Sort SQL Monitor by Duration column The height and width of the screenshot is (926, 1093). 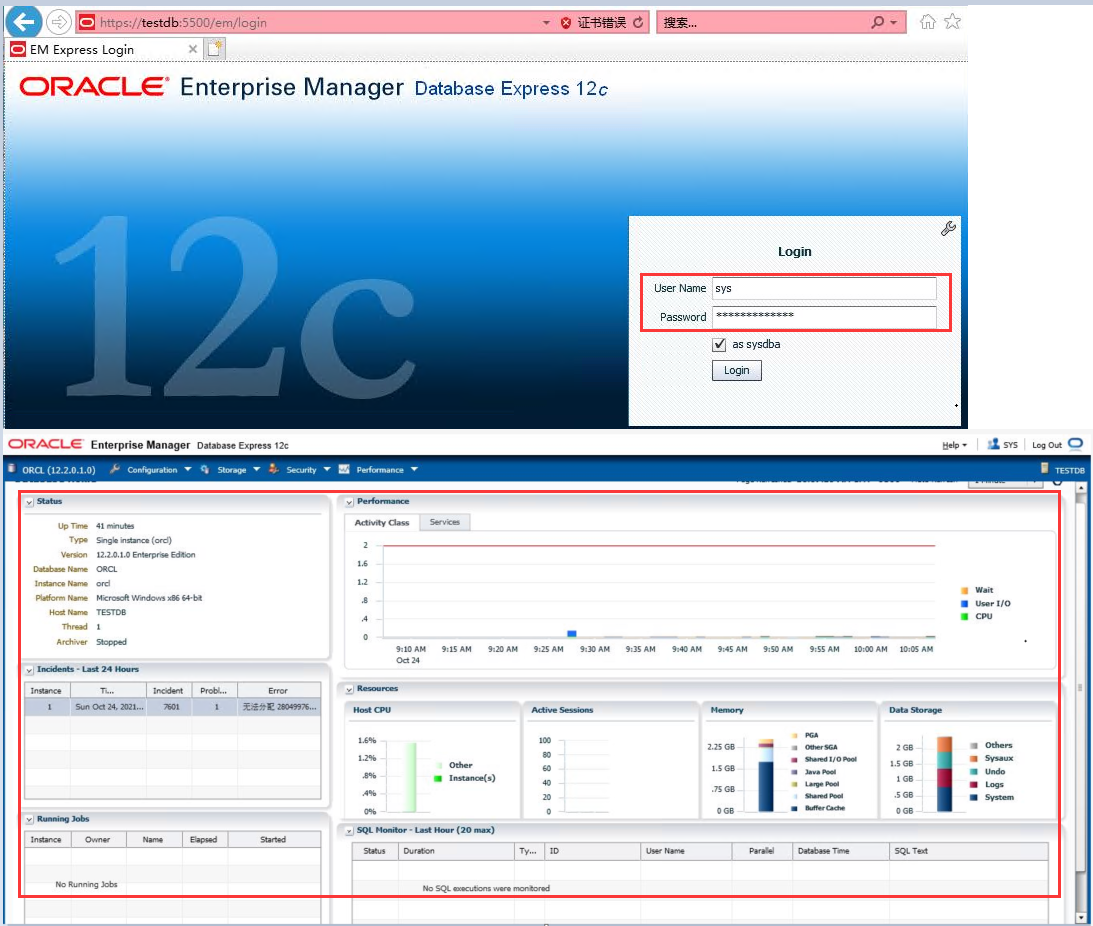(456, 851)
